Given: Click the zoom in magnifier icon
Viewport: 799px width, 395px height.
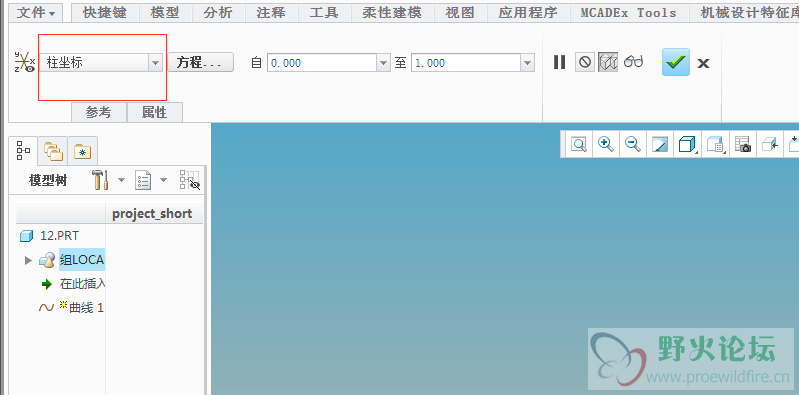Looking at the screenshot, I should pos(606,145).
